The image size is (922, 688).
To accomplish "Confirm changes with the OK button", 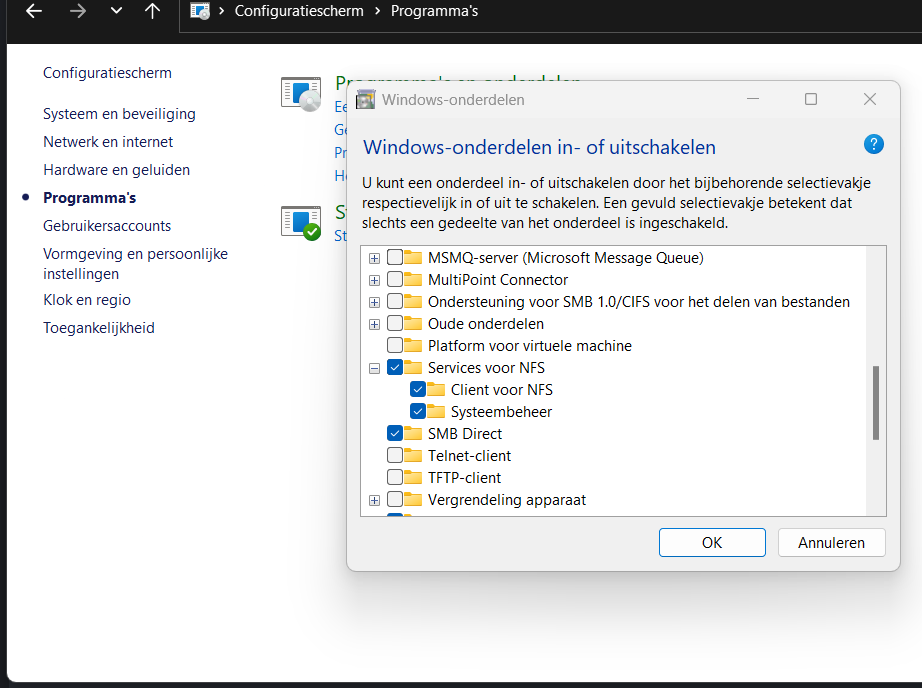I will 712,542.
